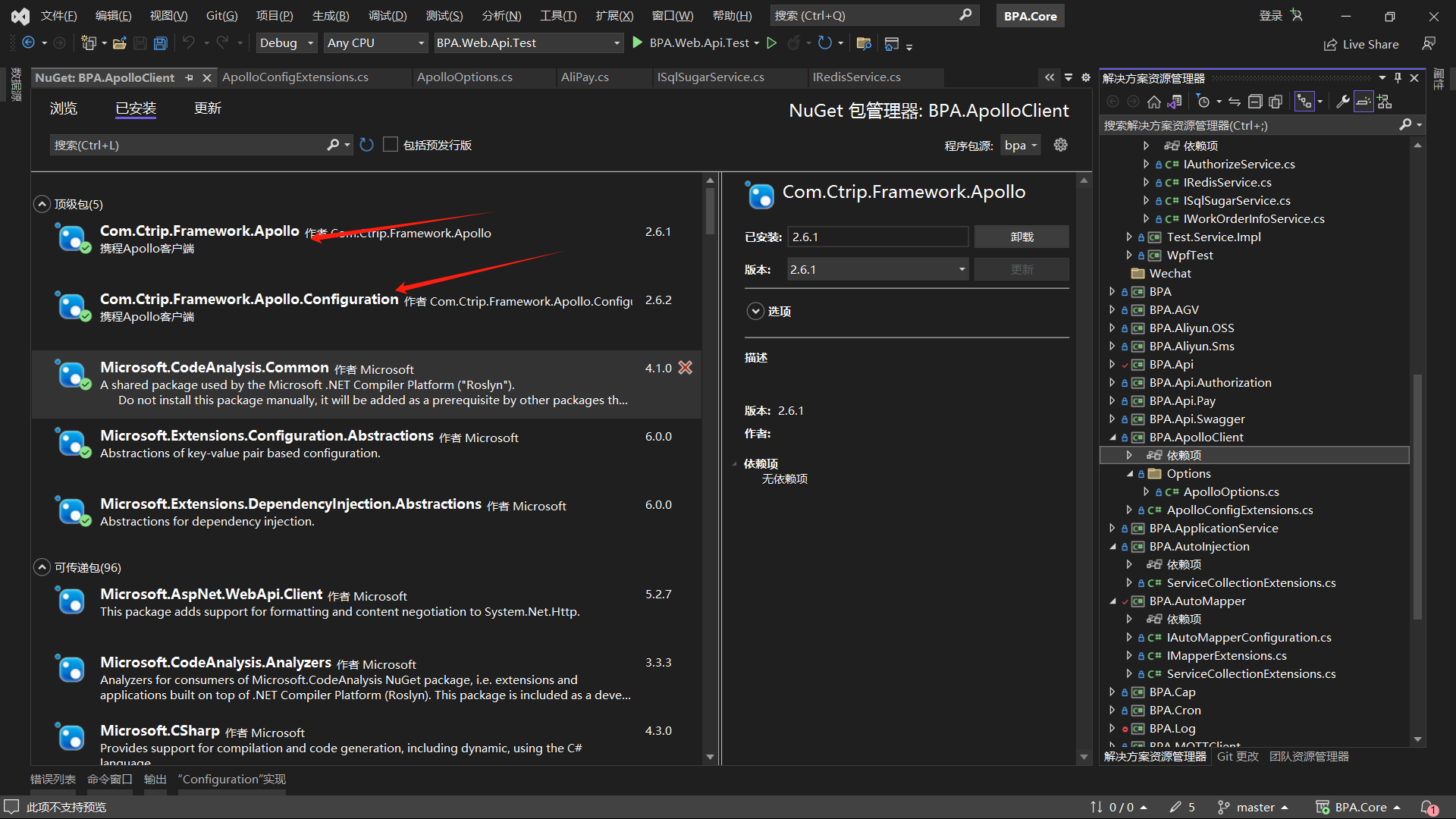Open Properties wrench icon in Solution Explorer

(x=1342, y=102)
